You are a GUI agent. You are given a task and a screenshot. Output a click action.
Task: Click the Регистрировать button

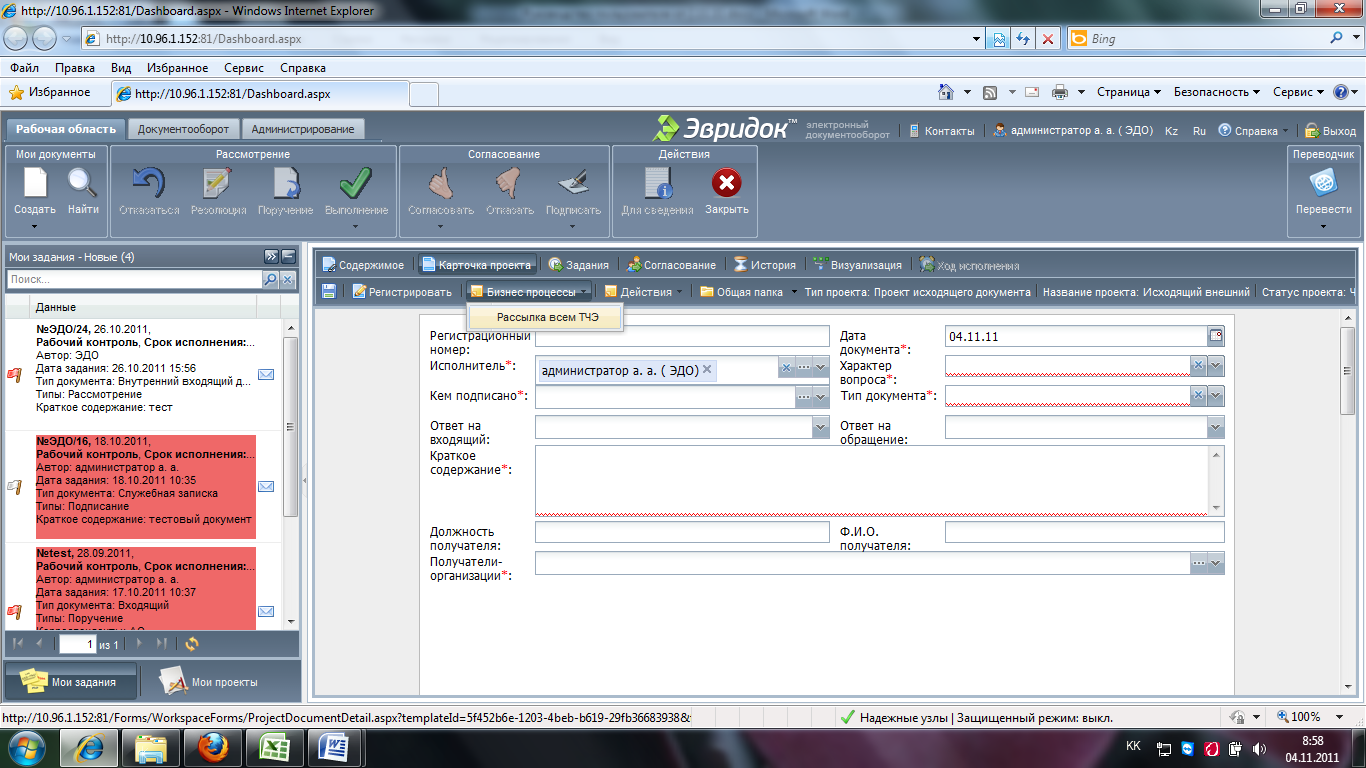pyautogui.click(x=402, y=292)
